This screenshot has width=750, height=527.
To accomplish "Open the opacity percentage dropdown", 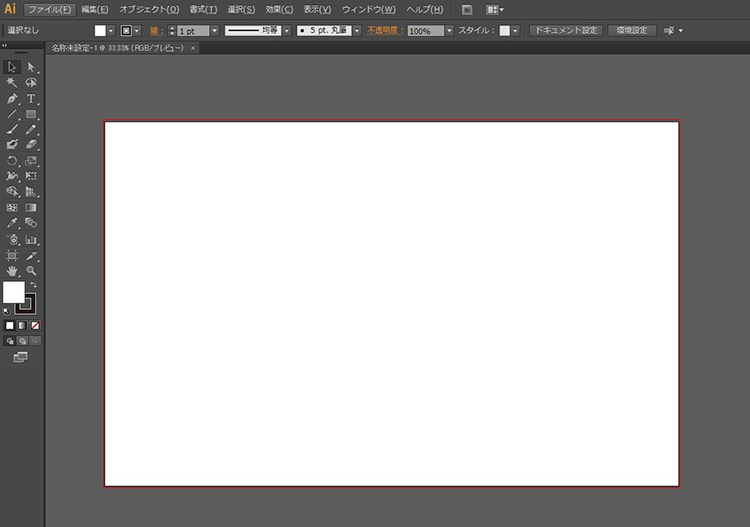I will [449, 31].
